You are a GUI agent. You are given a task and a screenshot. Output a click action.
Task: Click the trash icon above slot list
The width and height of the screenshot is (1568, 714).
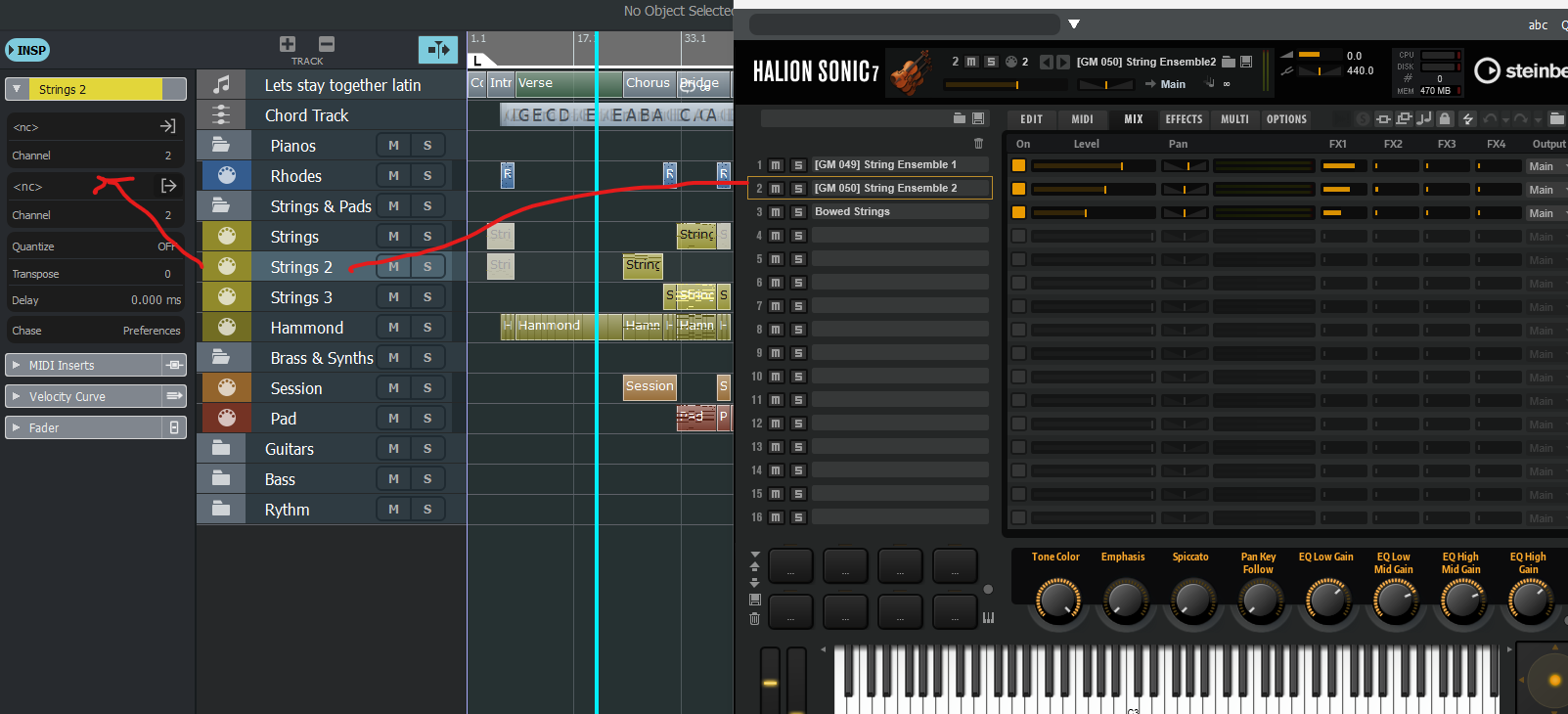tap(978, 143)
